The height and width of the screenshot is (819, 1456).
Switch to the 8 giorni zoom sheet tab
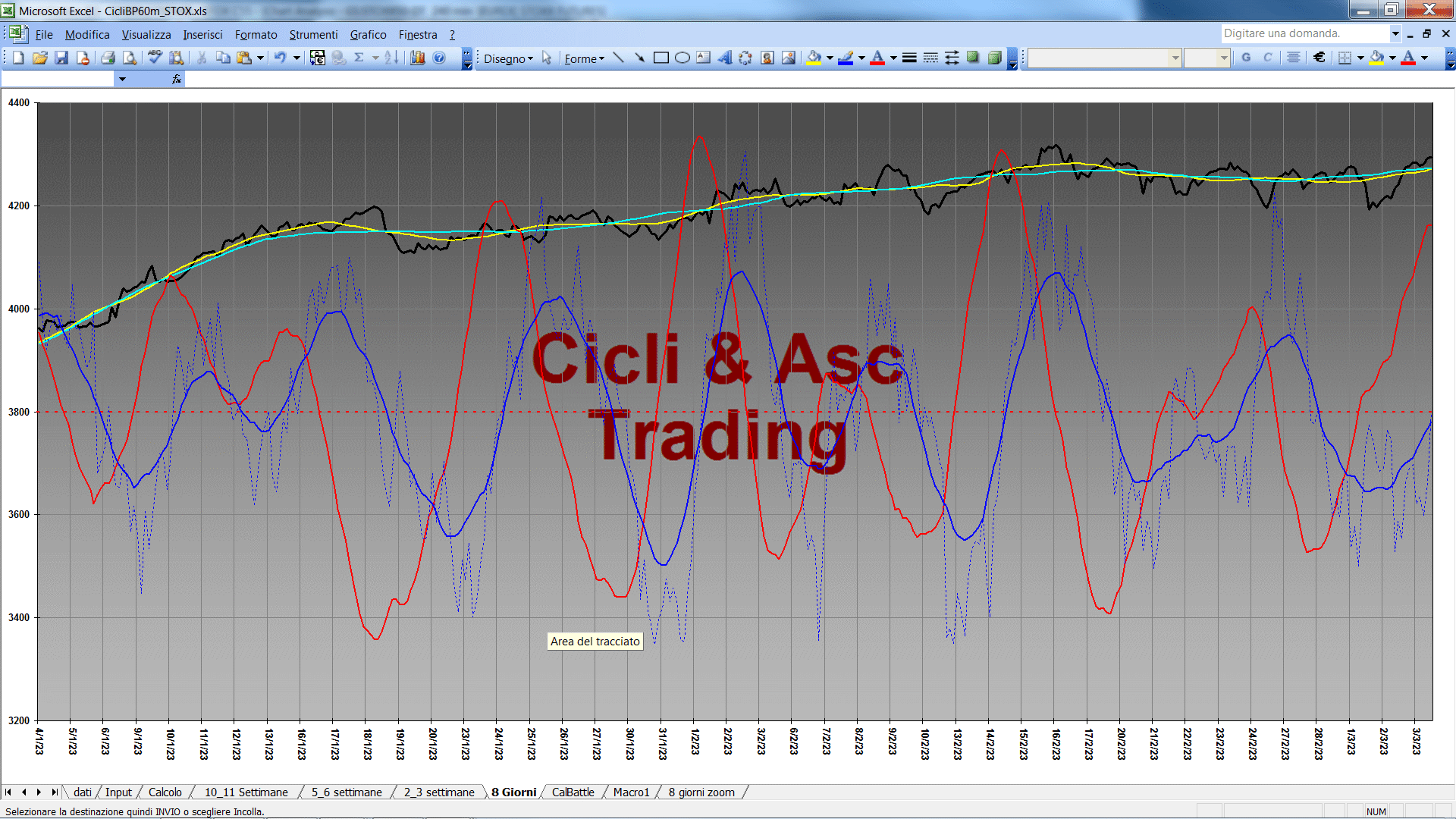click(x=701, y=792)
